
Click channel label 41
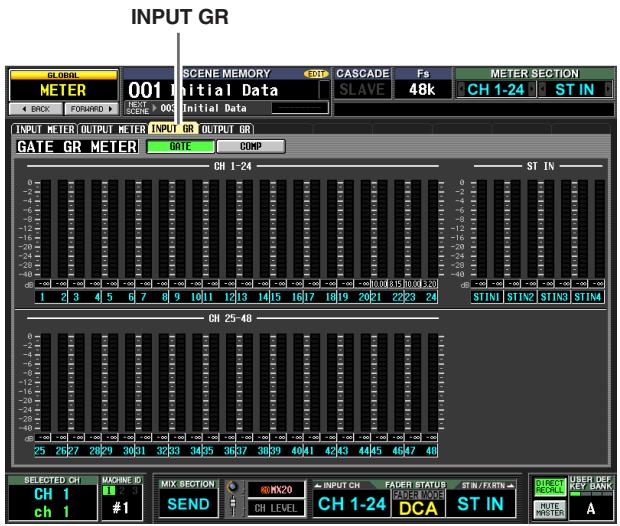[309, 450]
